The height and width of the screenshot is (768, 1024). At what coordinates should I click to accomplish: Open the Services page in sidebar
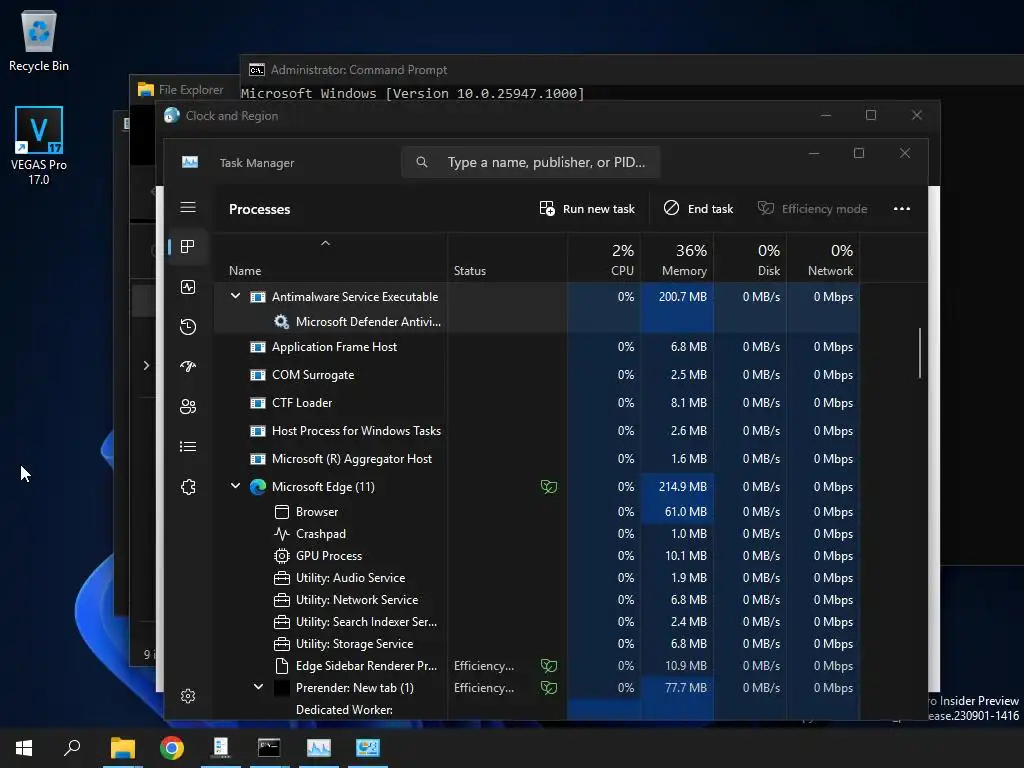188,487
